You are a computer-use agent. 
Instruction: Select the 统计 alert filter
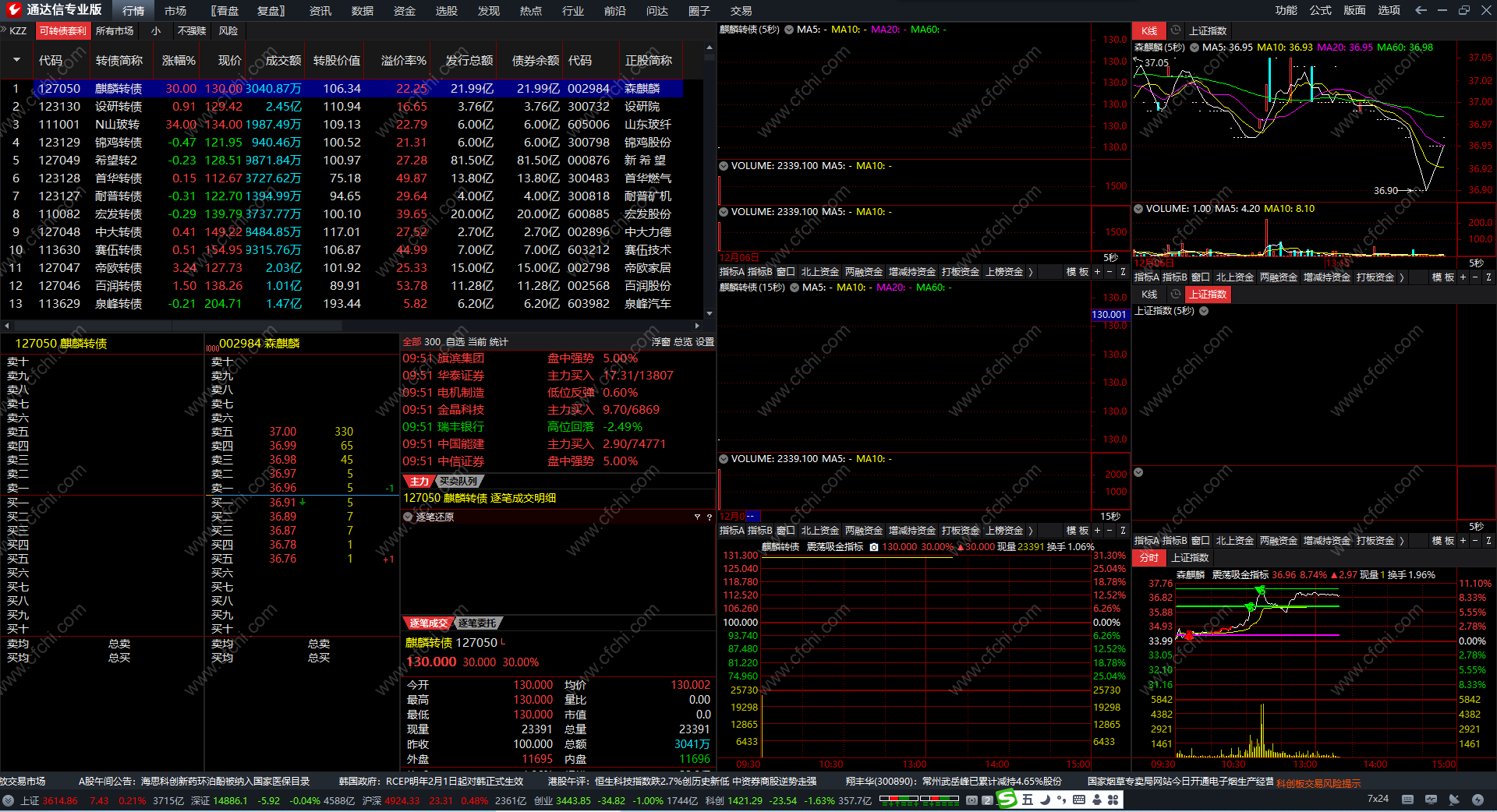pyautogui.click(x=499, y=342)
